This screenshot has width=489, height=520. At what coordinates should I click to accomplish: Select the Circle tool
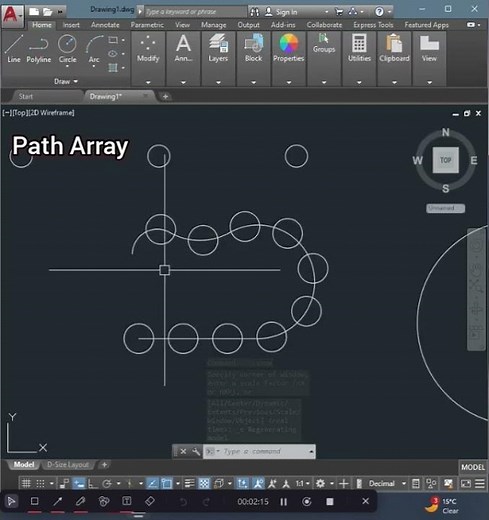pos(67,49)
